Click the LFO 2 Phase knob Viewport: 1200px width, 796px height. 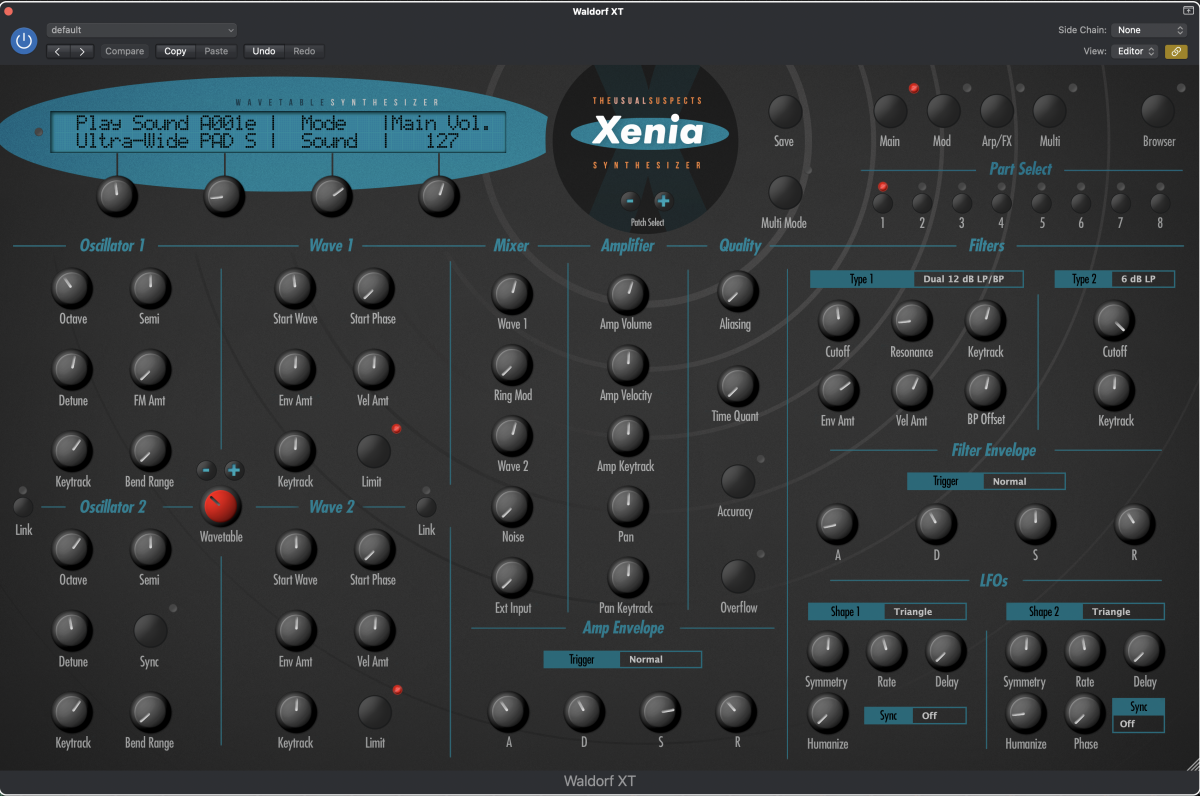[1084, 712]
